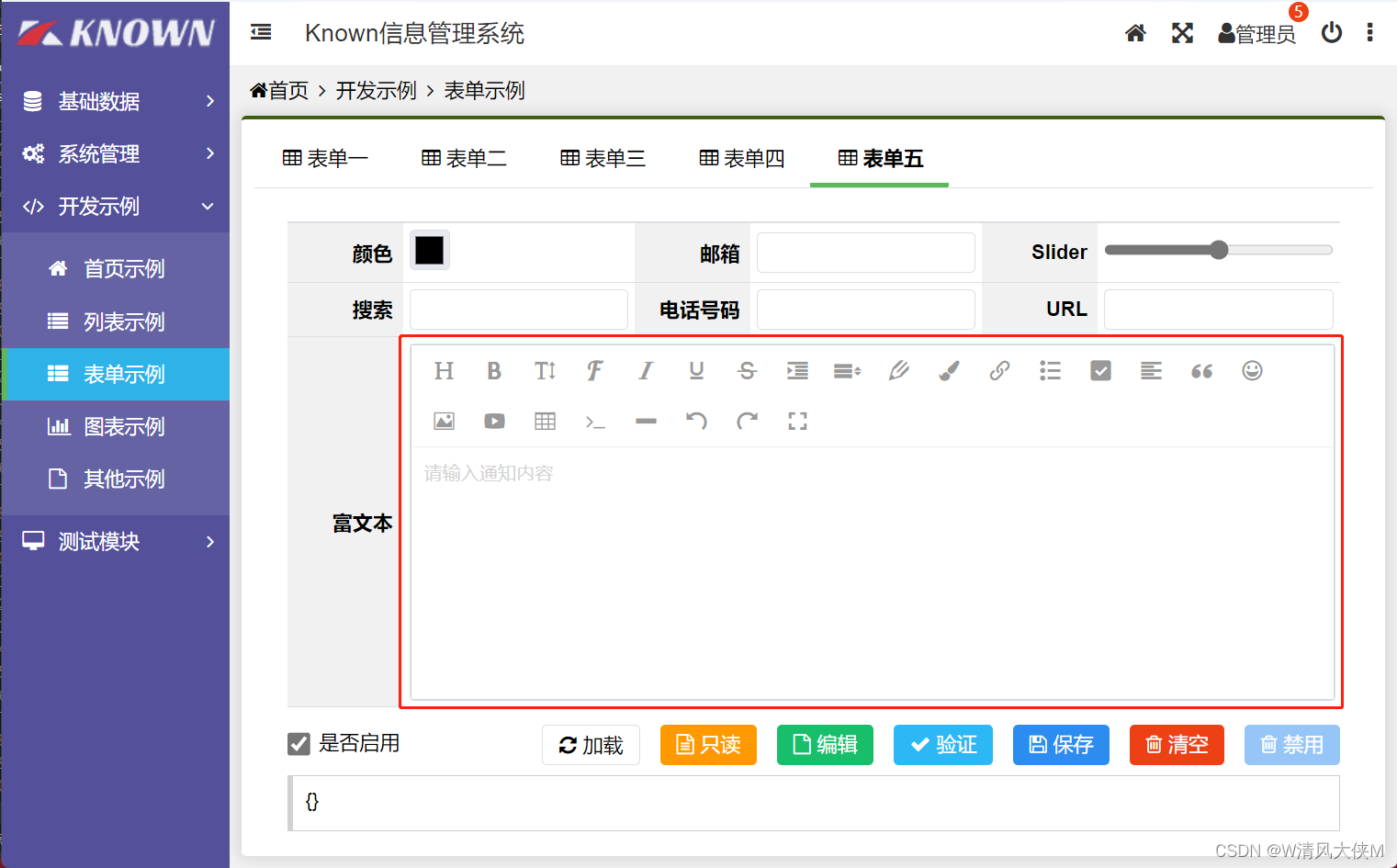Expand the 基础数据 sidebar menu
The height and width of the screenshot is (868, 1397).
[116, 101]
